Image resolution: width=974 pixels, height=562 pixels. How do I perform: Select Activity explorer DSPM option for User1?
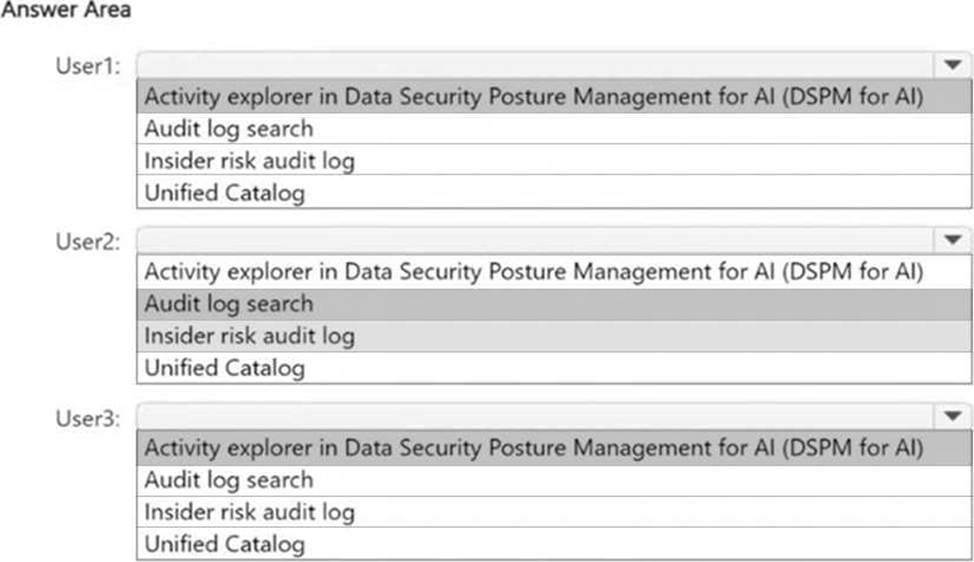(533, 97)
